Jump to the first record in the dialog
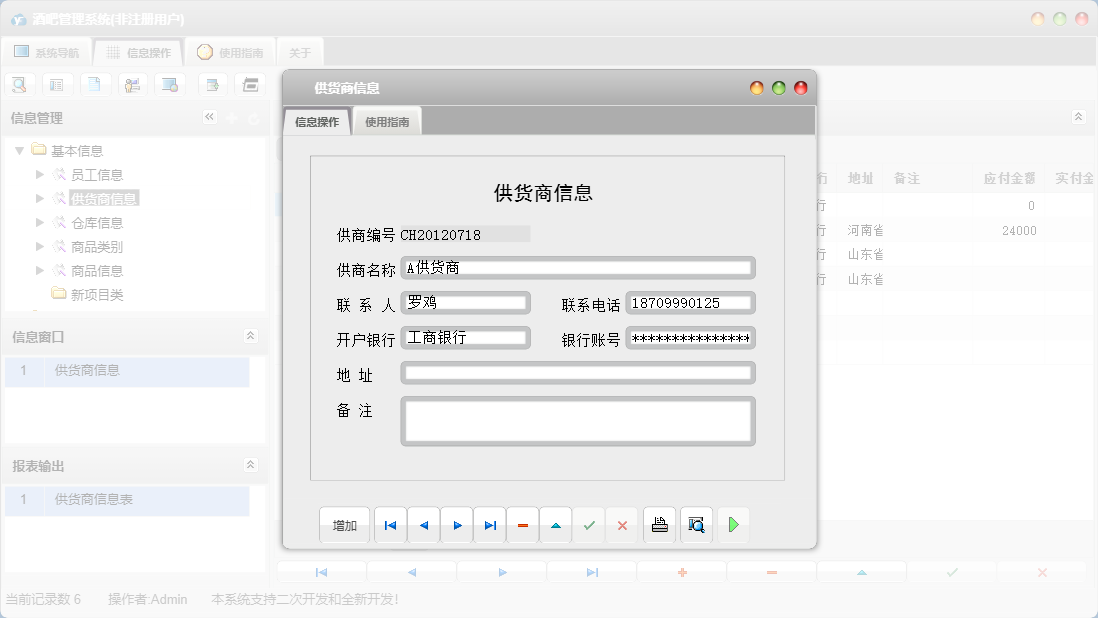Screen dimensions: 1098x618 tap(390, 525)
